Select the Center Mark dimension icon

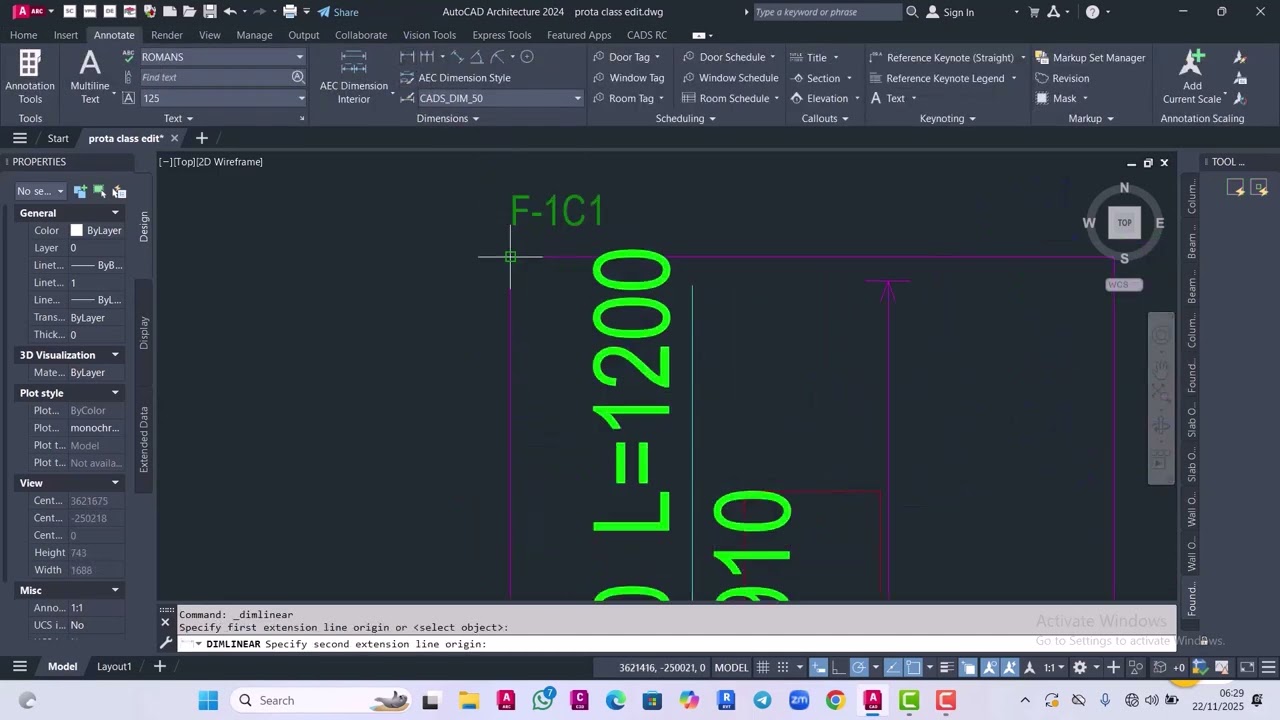(527, 57)
